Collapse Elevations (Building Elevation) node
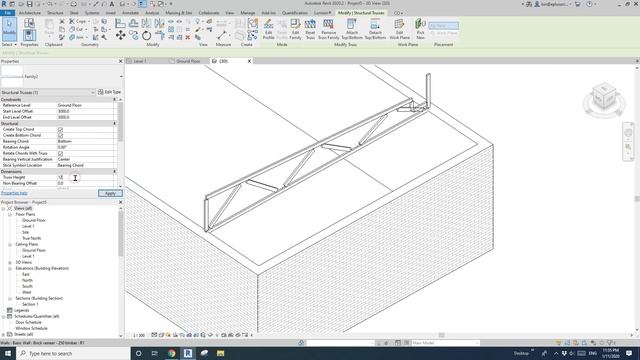Image resolution: width=640 pixels, height=360 pixels. point(10,269)
